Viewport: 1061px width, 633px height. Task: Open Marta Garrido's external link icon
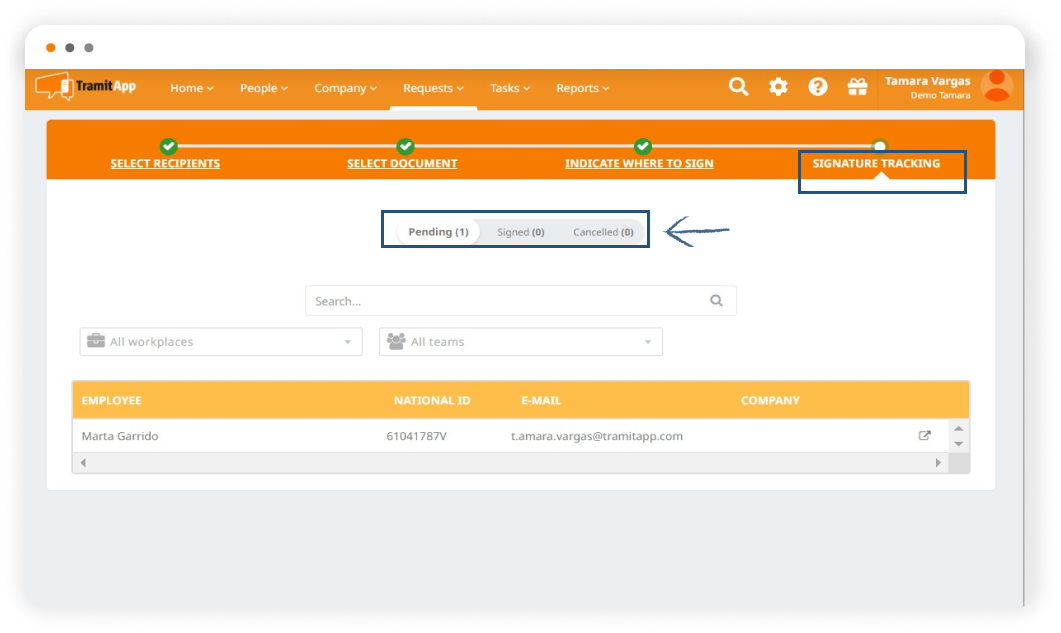(924, 436)
